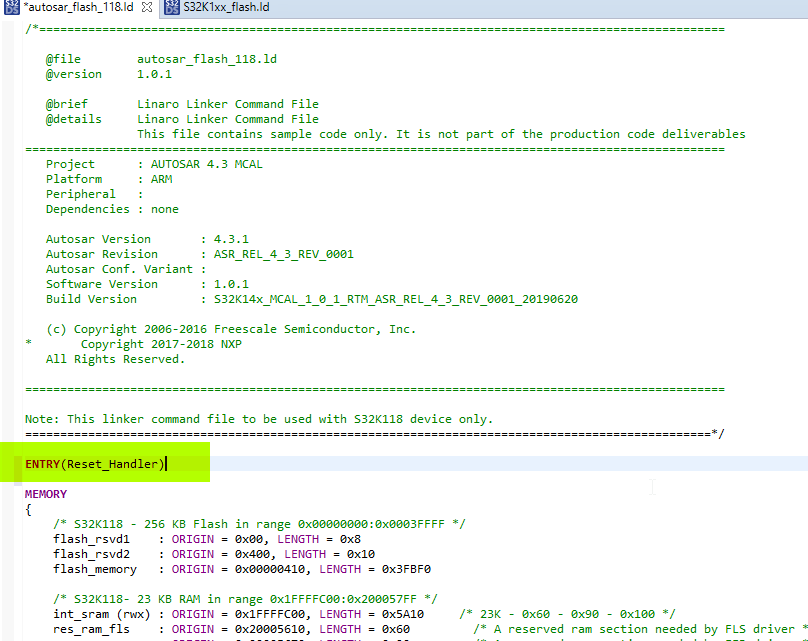
Task: Switch to the autosar_flash_118.ld tab
Action: click(80, 7)
